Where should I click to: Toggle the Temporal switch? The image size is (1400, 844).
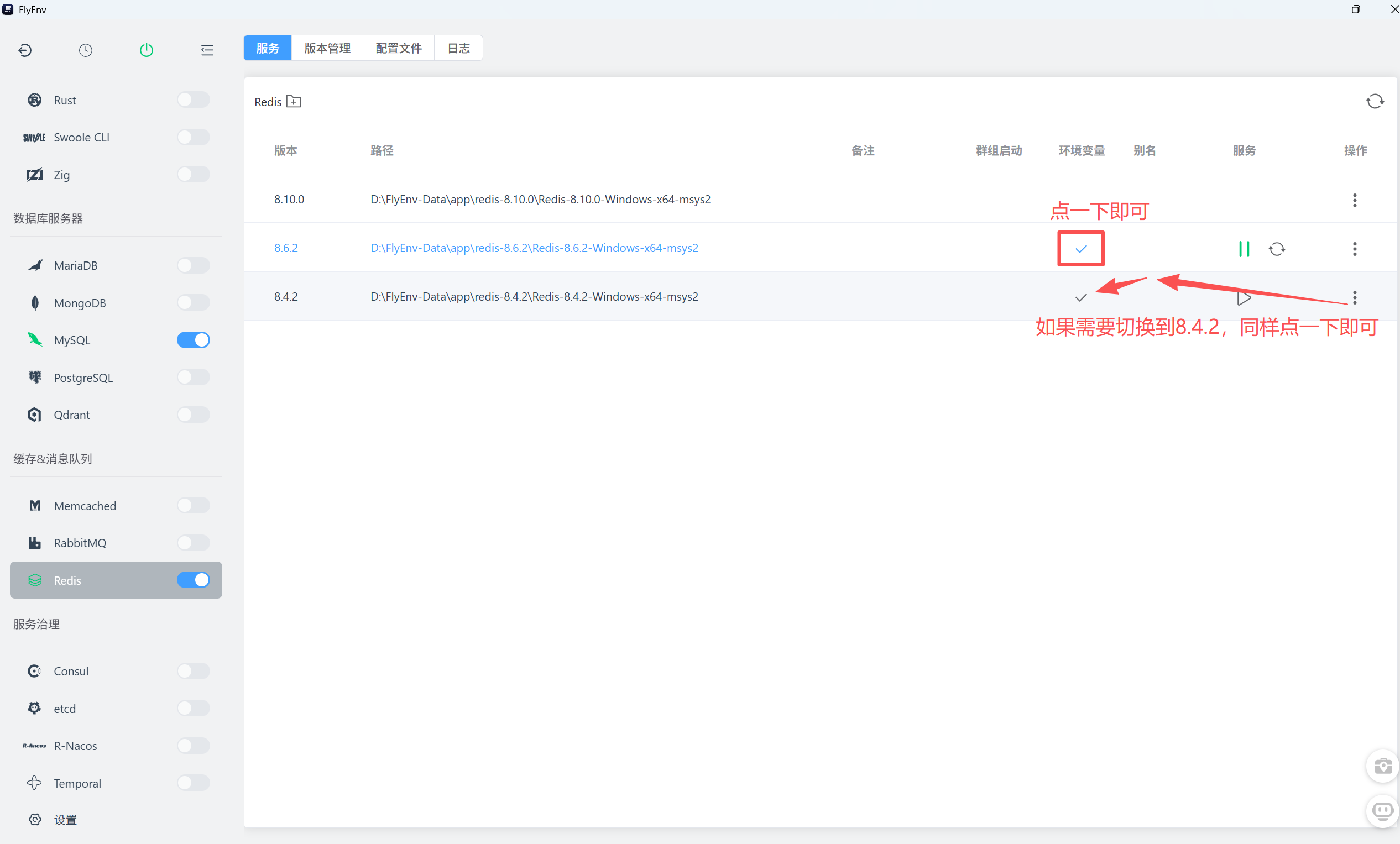click(x=193, y=783)
